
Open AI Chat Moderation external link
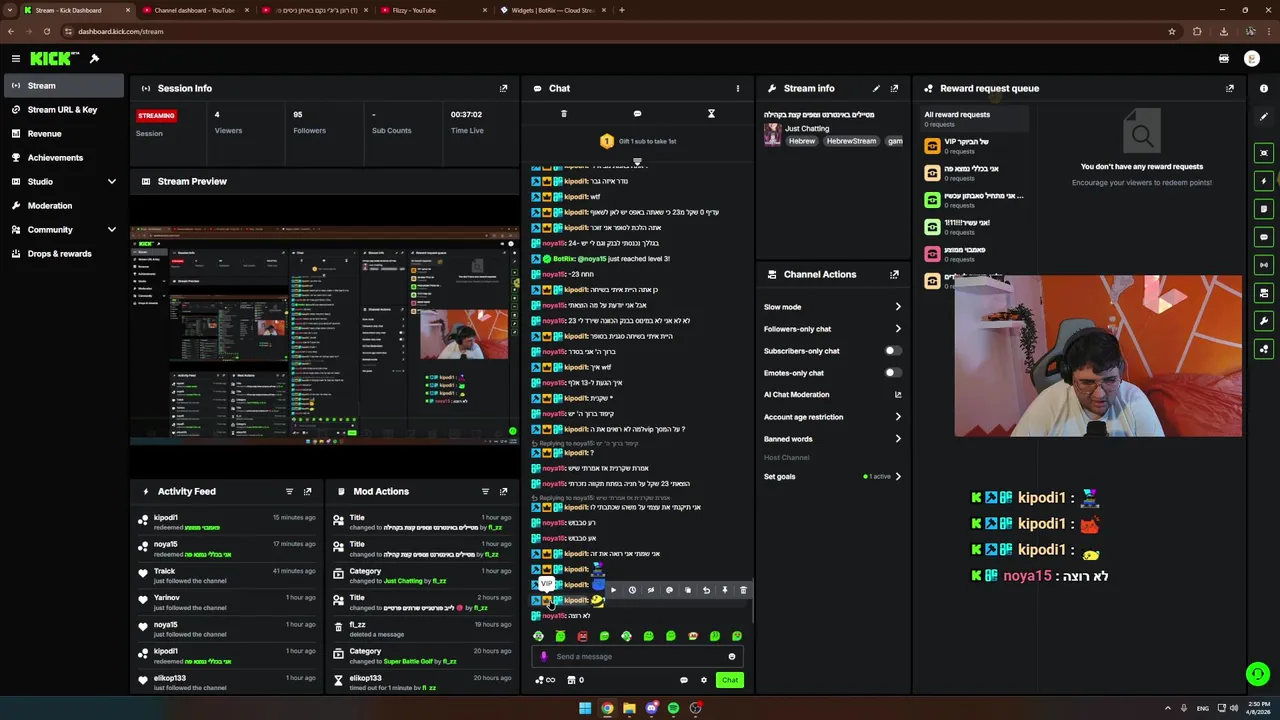tap(897, 395)
